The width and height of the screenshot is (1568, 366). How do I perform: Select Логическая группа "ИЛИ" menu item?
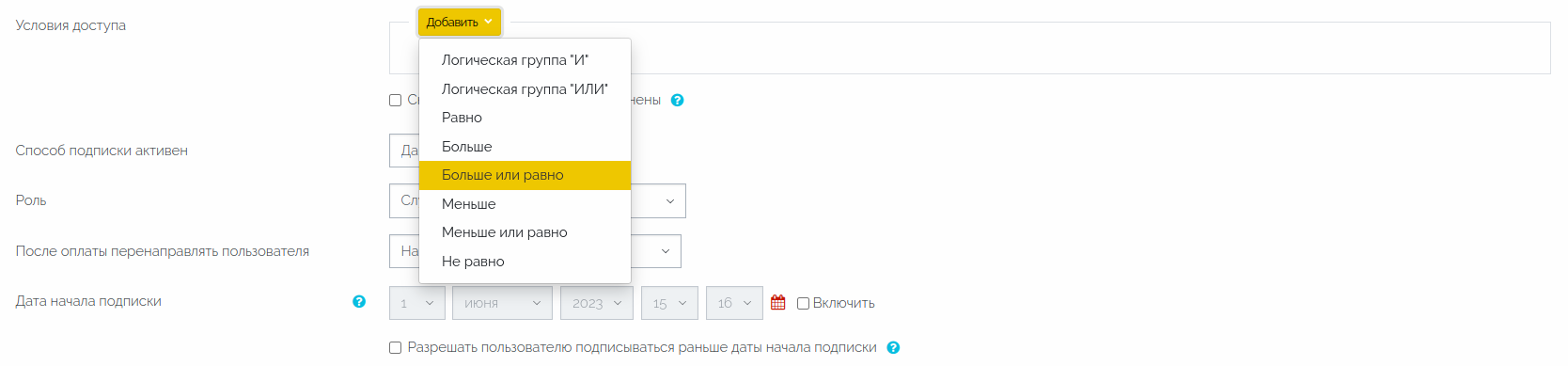click(x=525, y=89)
